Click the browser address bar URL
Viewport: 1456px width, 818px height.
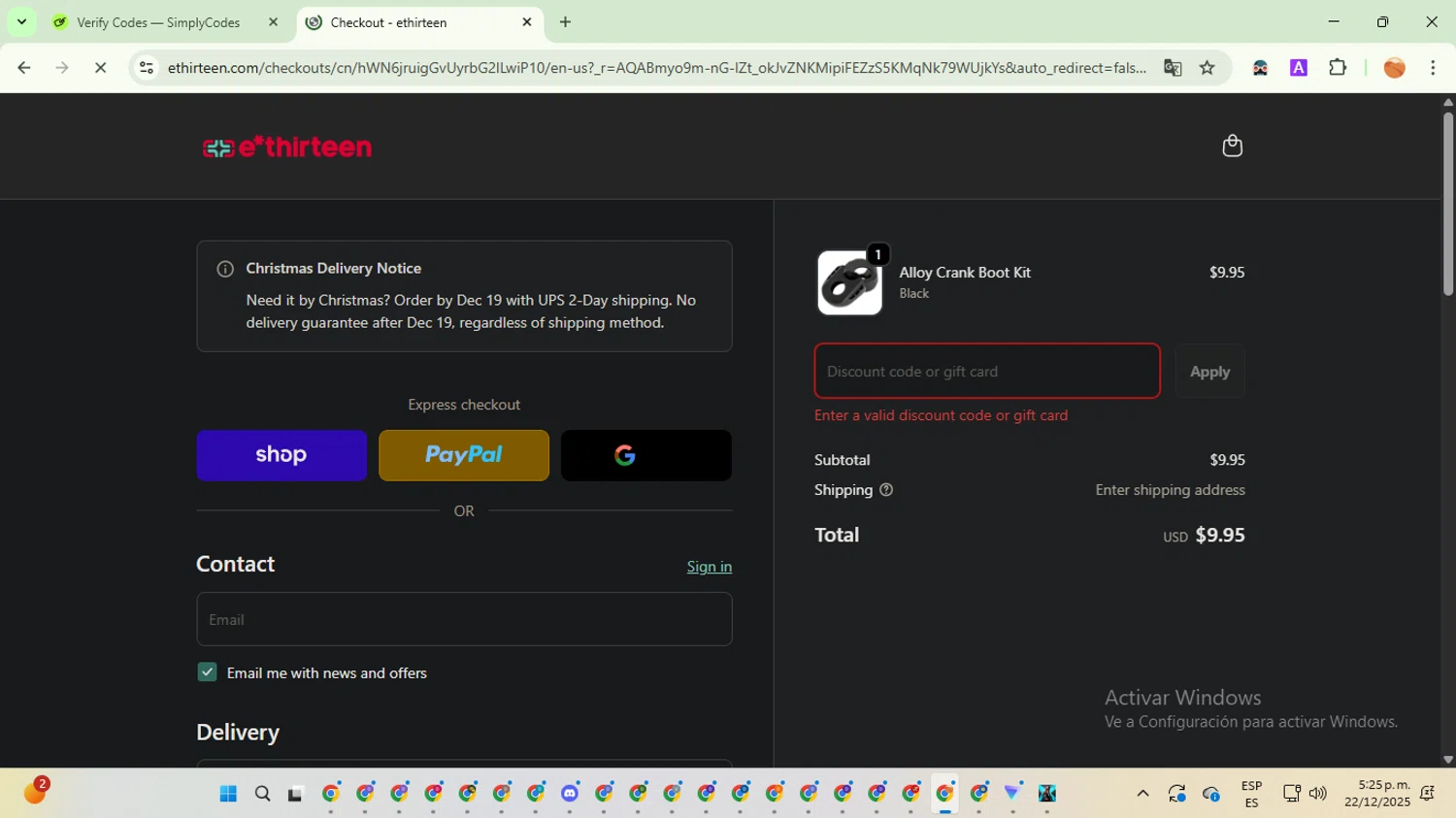point(656,68)
